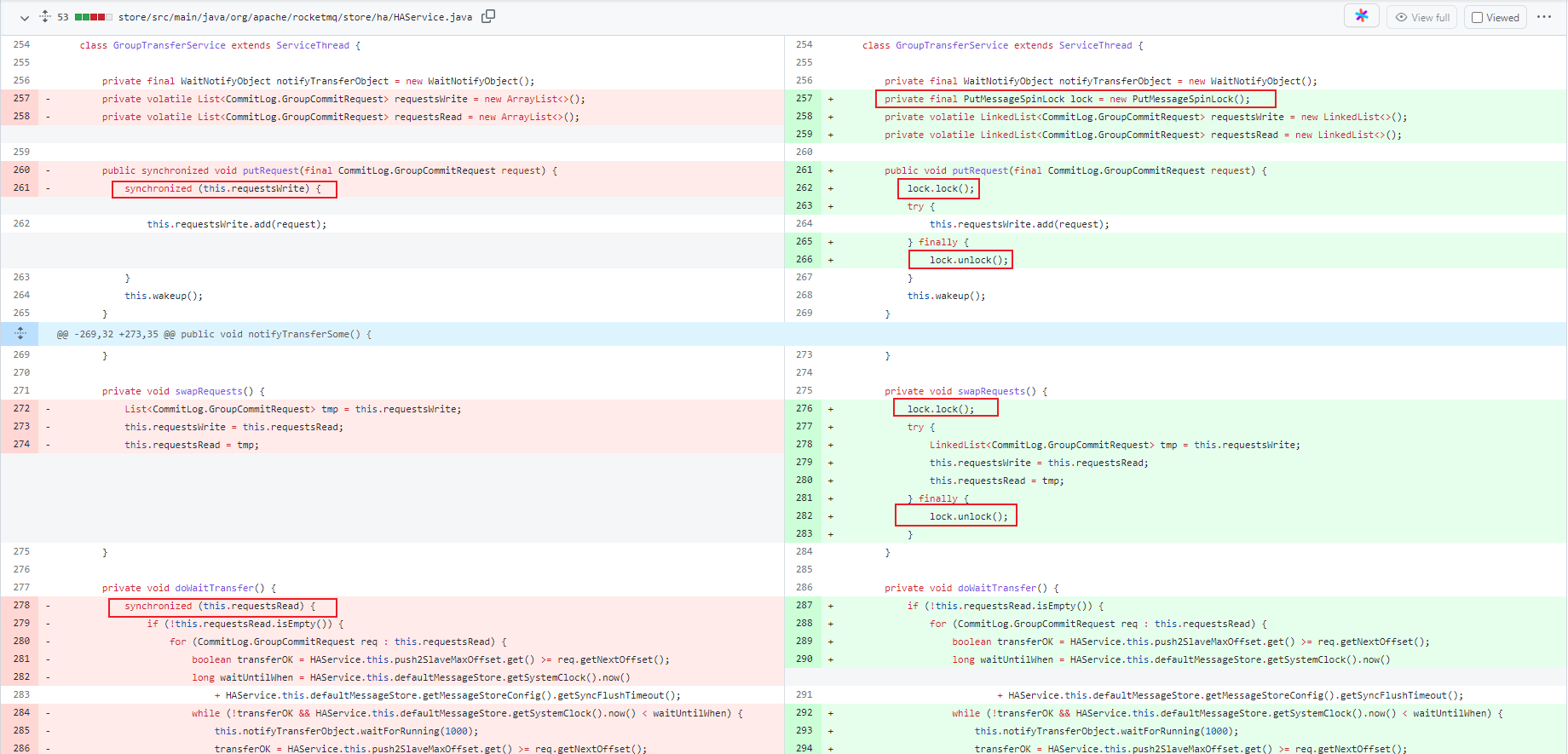The width and height of the screenshot is (1568, 754).
Task: Click the green and red diffstat blocks
Action: point(94,17)
